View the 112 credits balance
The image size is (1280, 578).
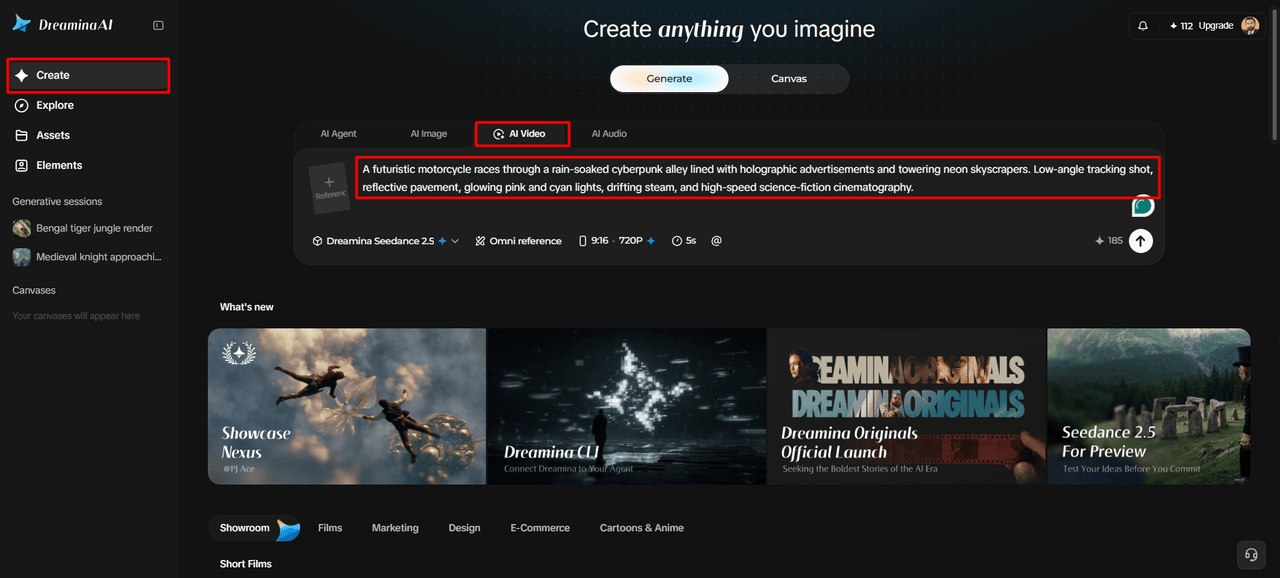[x=1181, y=26]
